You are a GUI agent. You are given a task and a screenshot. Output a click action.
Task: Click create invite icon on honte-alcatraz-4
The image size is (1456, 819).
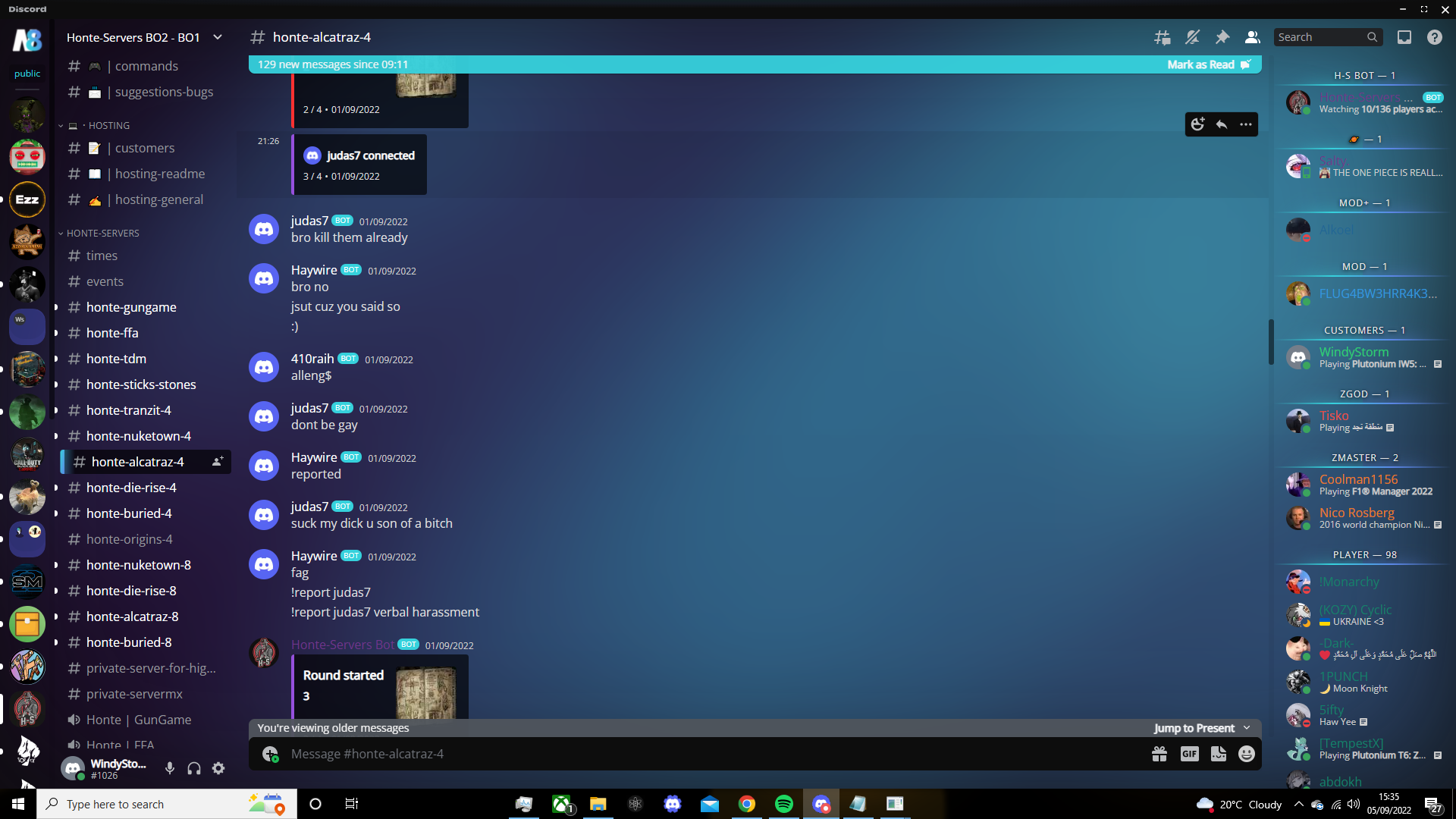(x=218, y=462)
